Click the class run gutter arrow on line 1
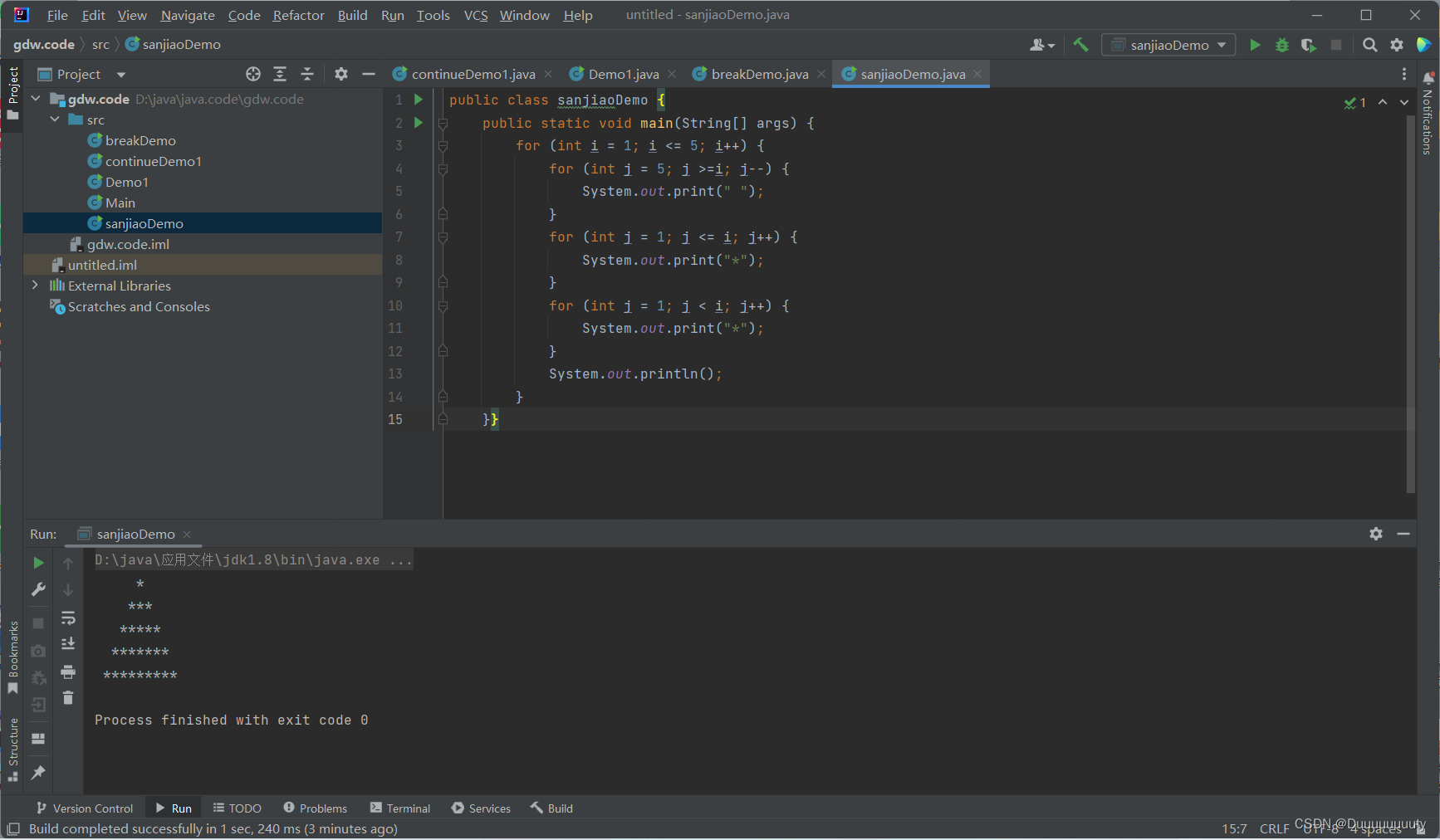 419,100
